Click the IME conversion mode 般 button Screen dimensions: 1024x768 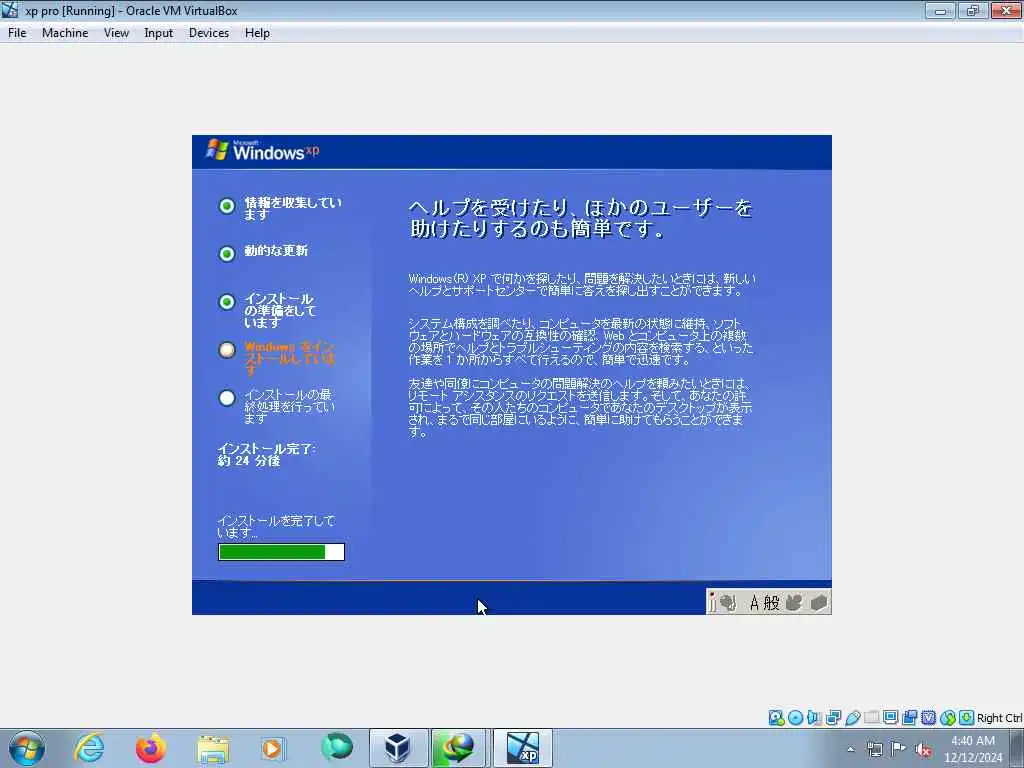771,602
